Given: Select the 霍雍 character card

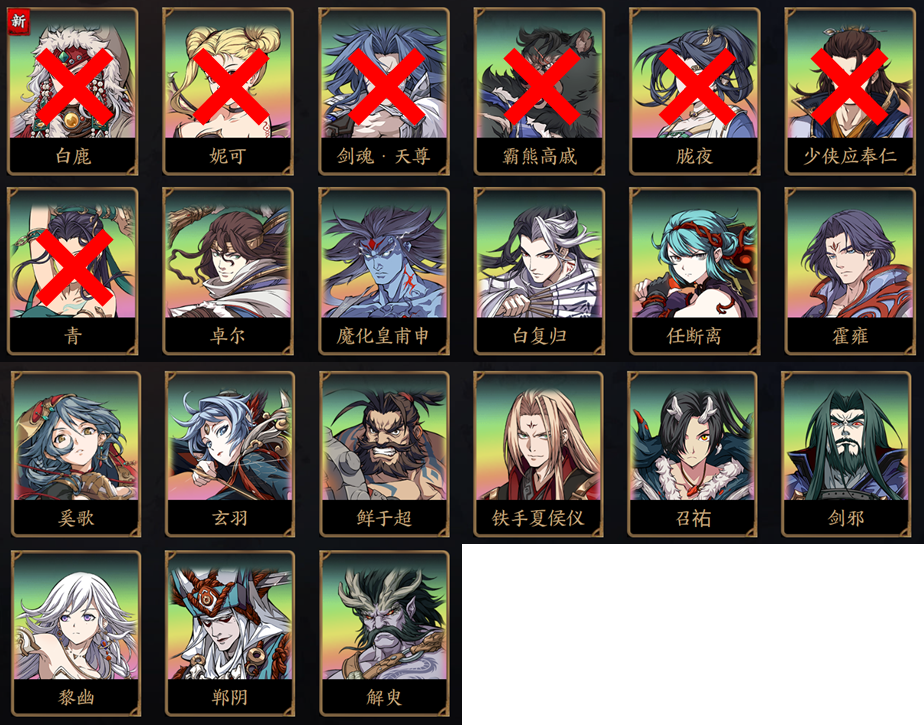Looking at the screenshot, I should pos(850,271).
